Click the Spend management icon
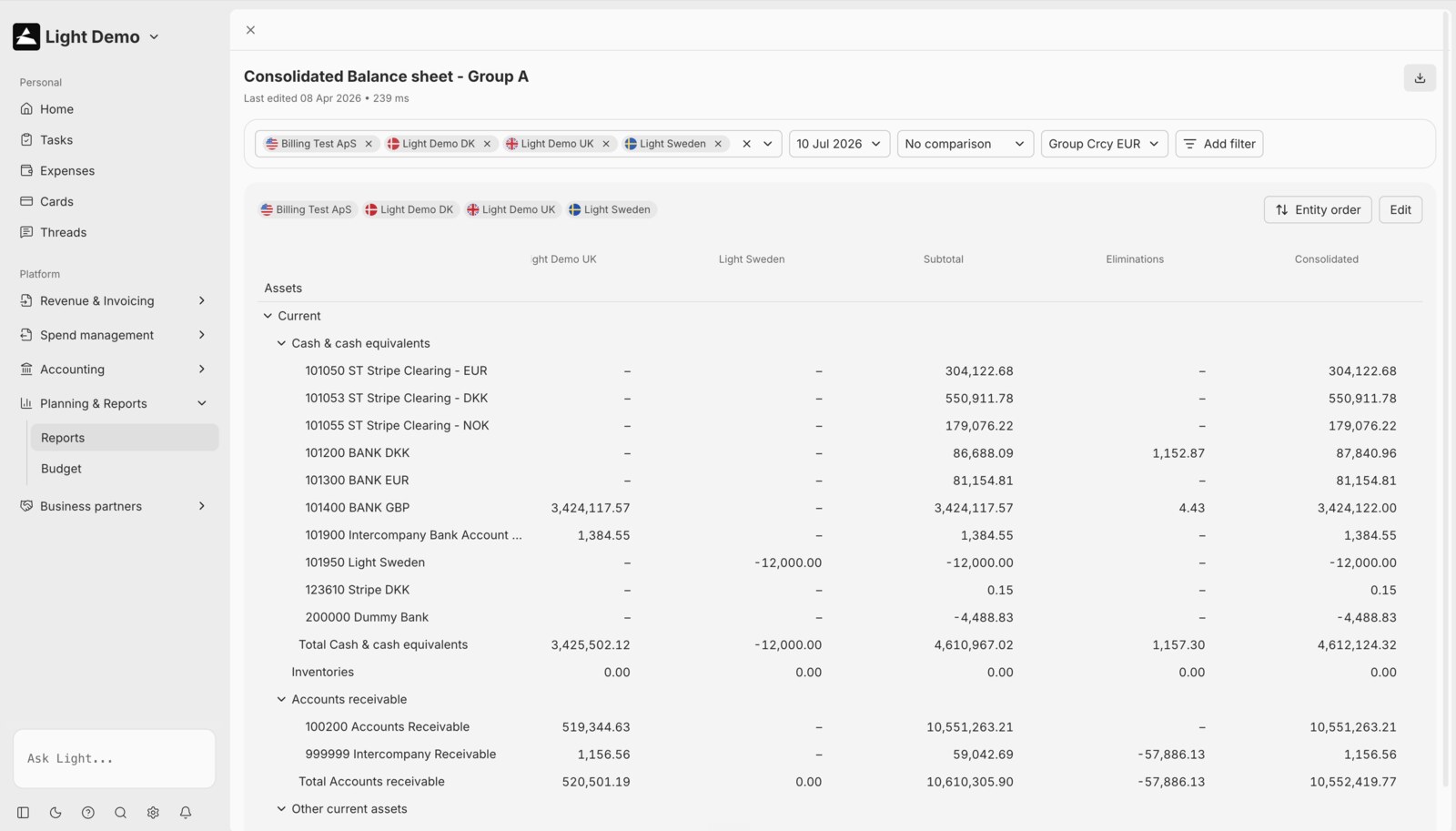 click(26, 335)
